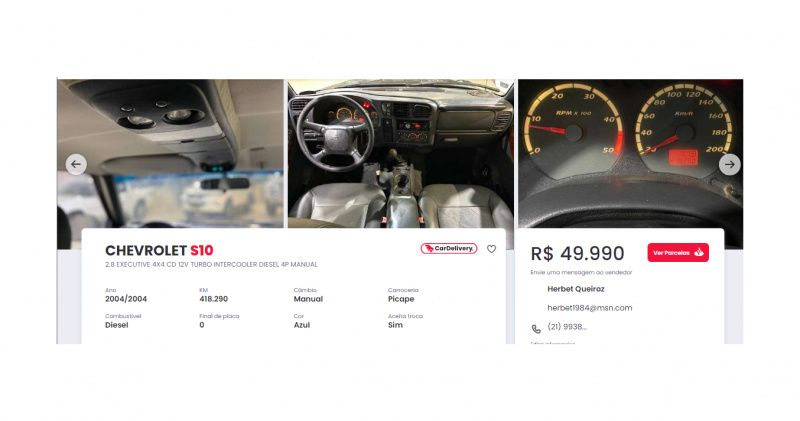The width and height of the screenshot is (800, 421).
Task: Click the R$ 49.990 price
Action: 577,254
